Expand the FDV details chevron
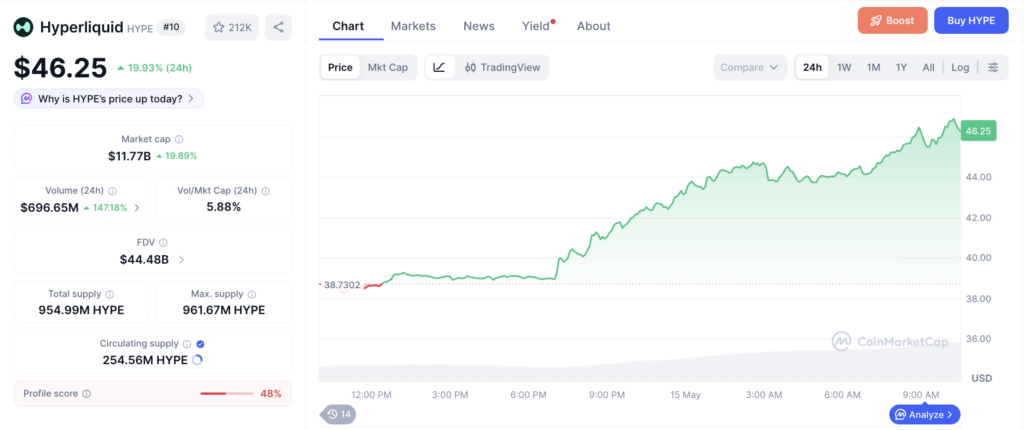Viewport: 1024px width, 430px height. point(182,259)
